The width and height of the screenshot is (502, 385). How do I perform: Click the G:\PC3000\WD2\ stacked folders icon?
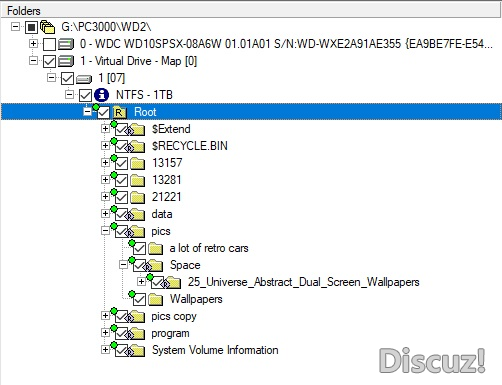47,27
